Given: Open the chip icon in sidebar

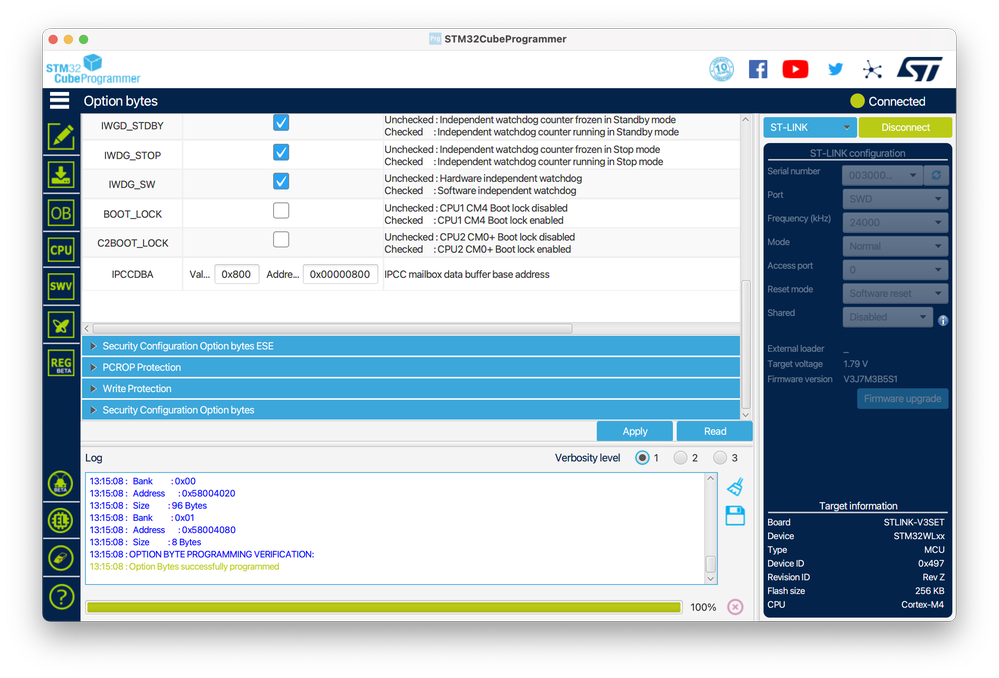Looking at the screenshot, I should pos(61,521).
